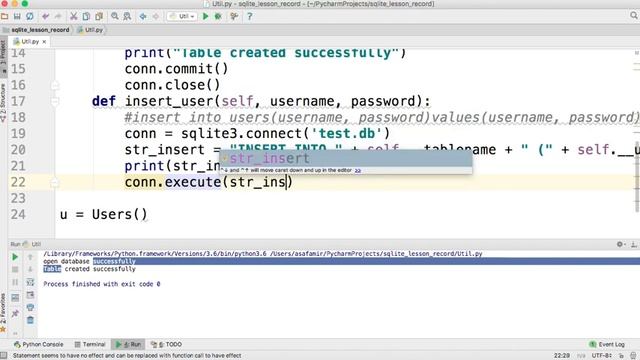Click the Pause output icon in Run panel

tap(15, 282)
